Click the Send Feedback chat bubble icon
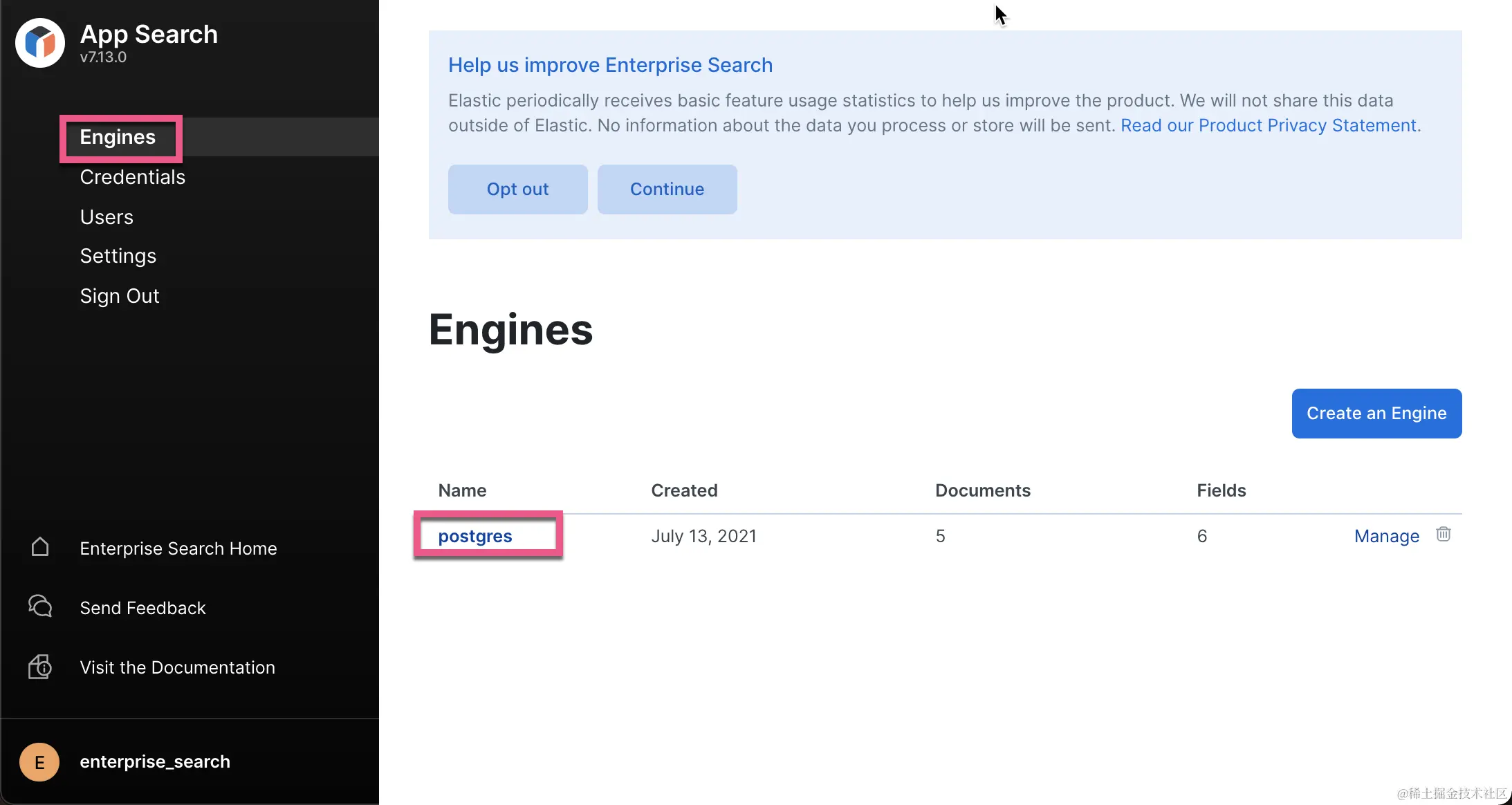The width and height of the screenshot is (1512, 805). [x=40, y=607]
